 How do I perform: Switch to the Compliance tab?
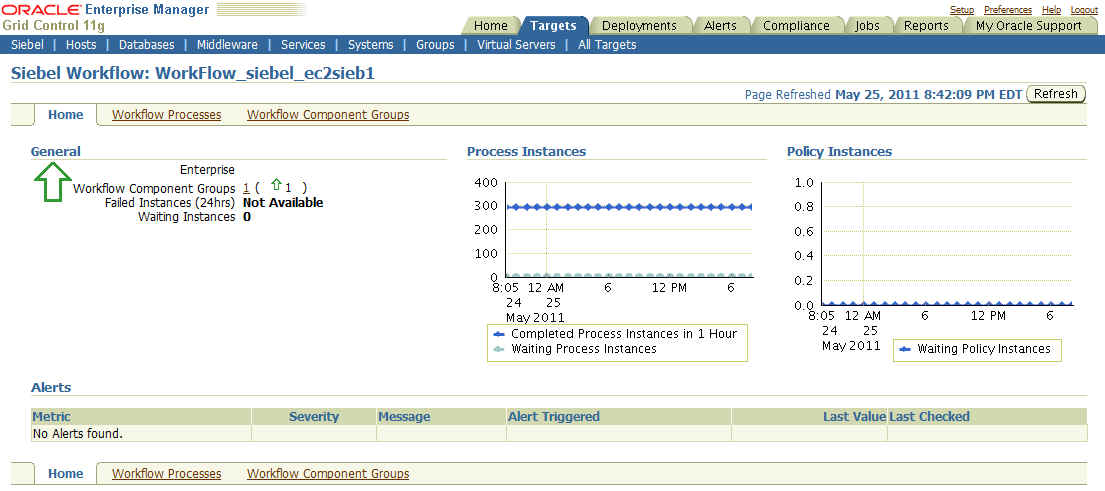(x=796, y=25)
